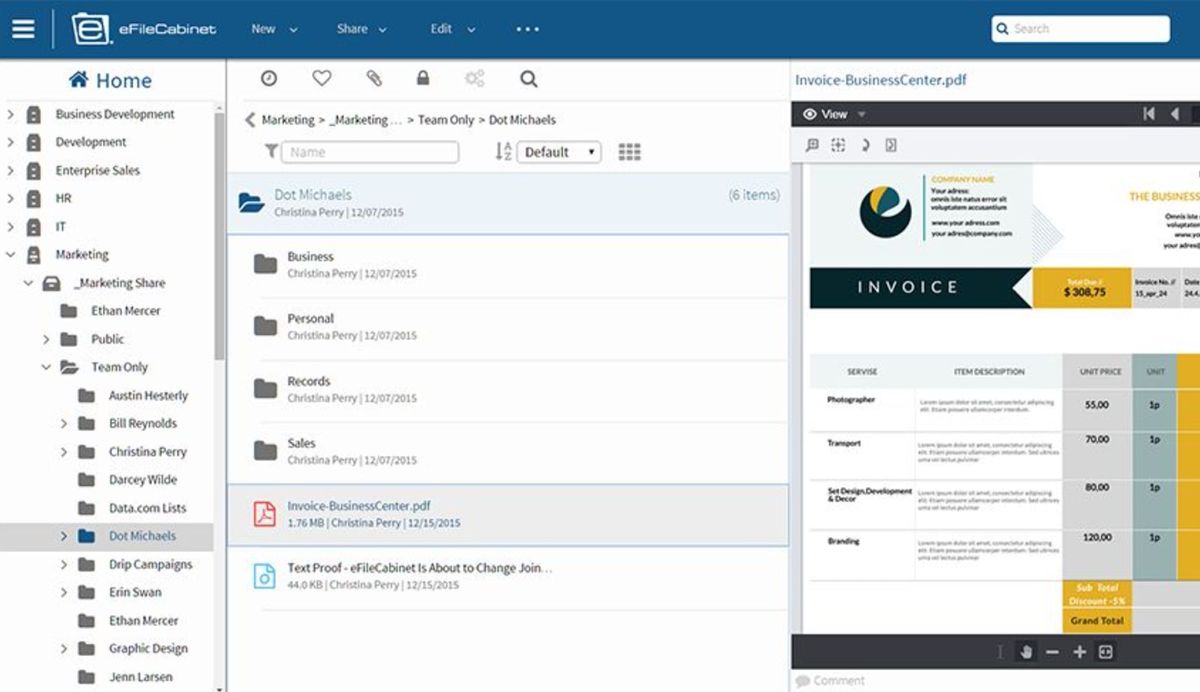Select the search magnifier icon above the file list
Screen dimensions: 1200x692
tap(529, 78)
